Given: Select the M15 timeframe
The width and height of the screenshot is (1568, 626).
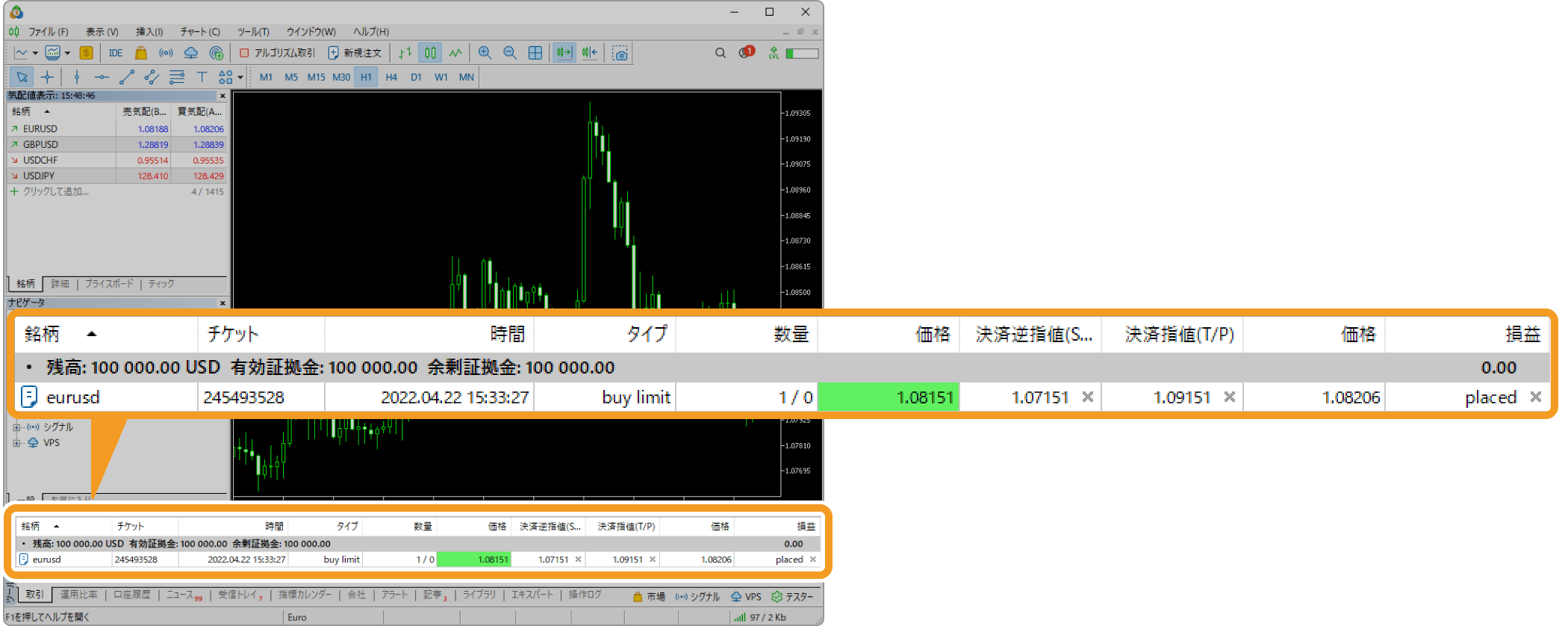Looking at the screenshot, I should pyautogui.click(x=316, y=77).
